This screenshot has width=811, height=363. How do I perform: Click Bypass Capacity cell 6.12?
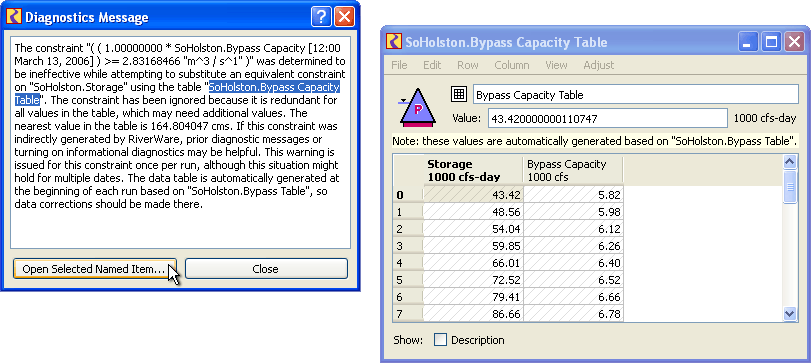[x=573, y=229]
